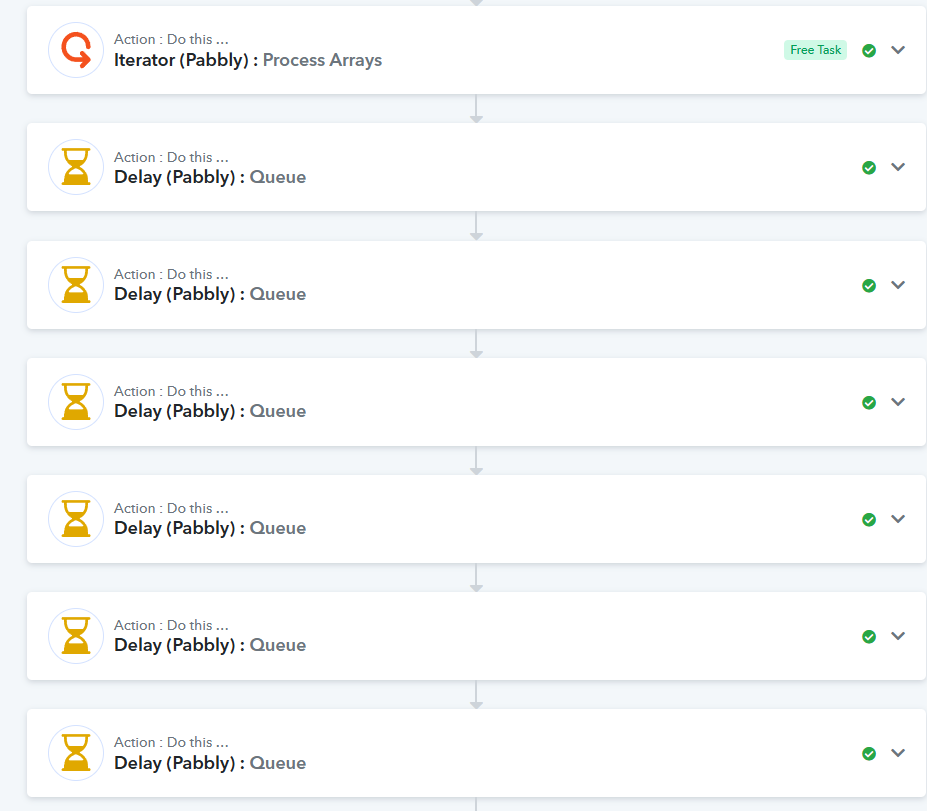Expand the Iterator (Pabbly) Process Arrays step
Screen dimensions: 927x811
(898, 50)
